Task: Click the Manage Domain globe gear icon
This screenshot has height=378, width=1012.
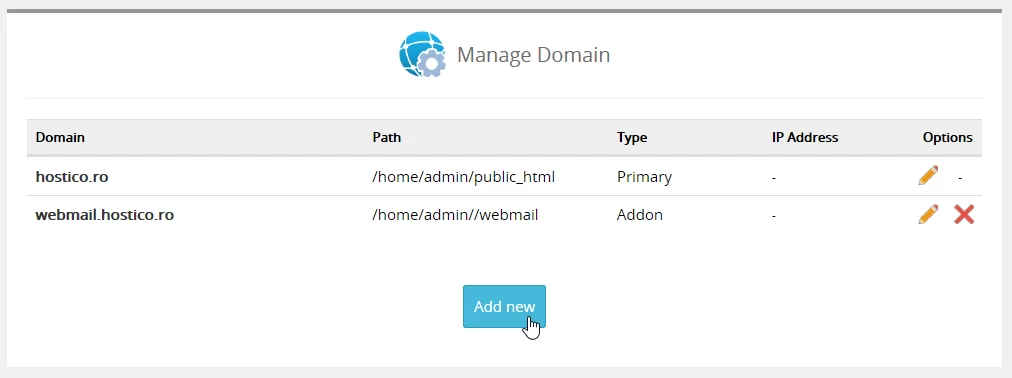Action: [422, 54]
